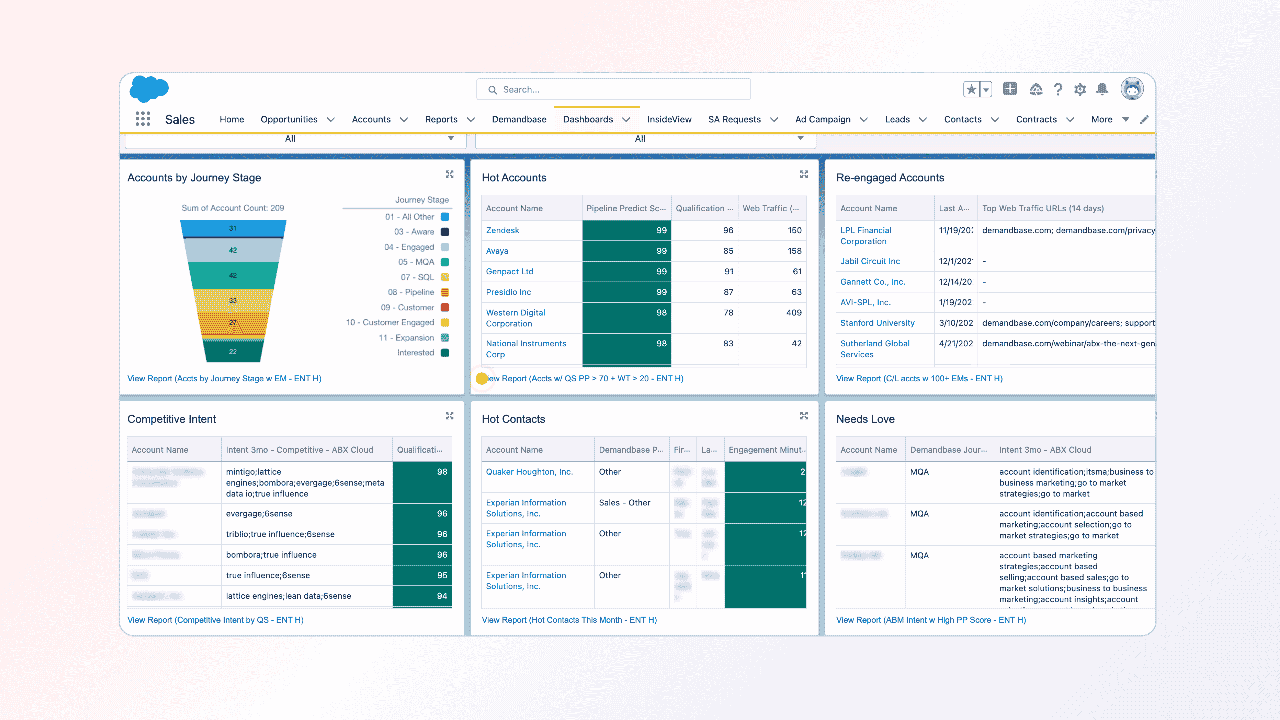Expand the Opportunities tab dropdown chevron

point(330,120)
